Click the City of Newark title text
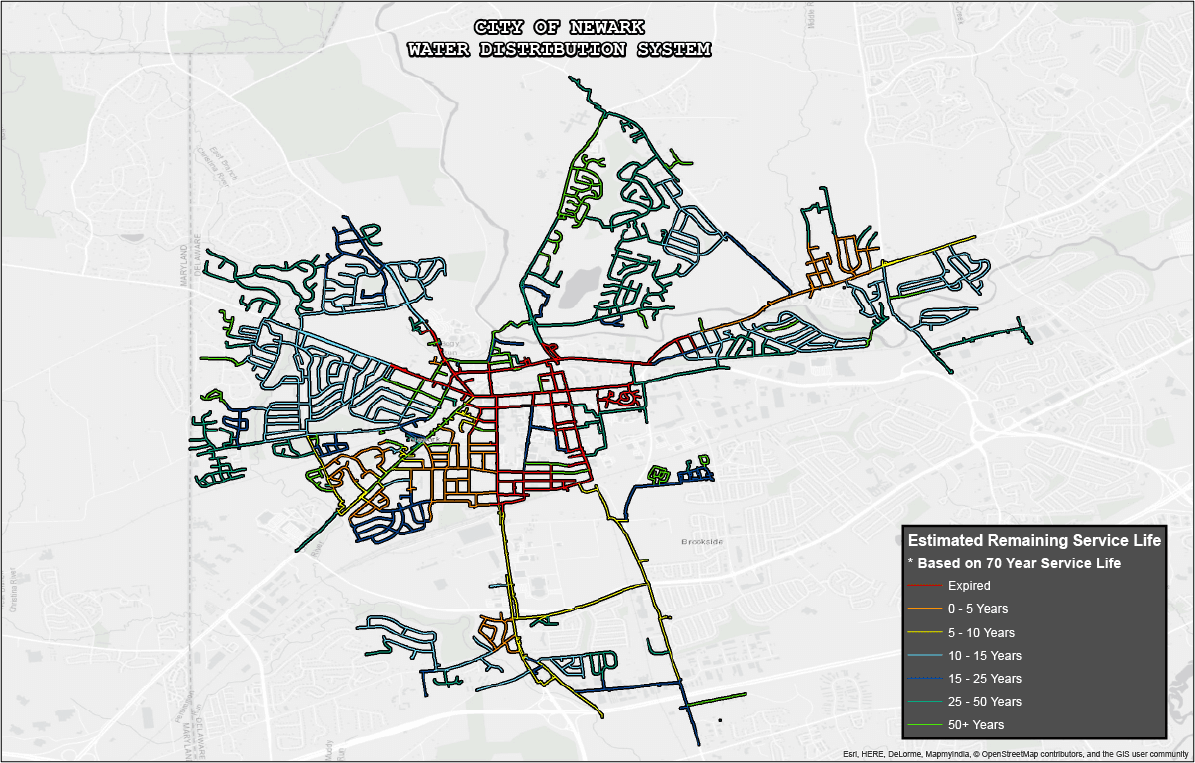Viewport: 1195px width, 763px height. coord(560,27)
